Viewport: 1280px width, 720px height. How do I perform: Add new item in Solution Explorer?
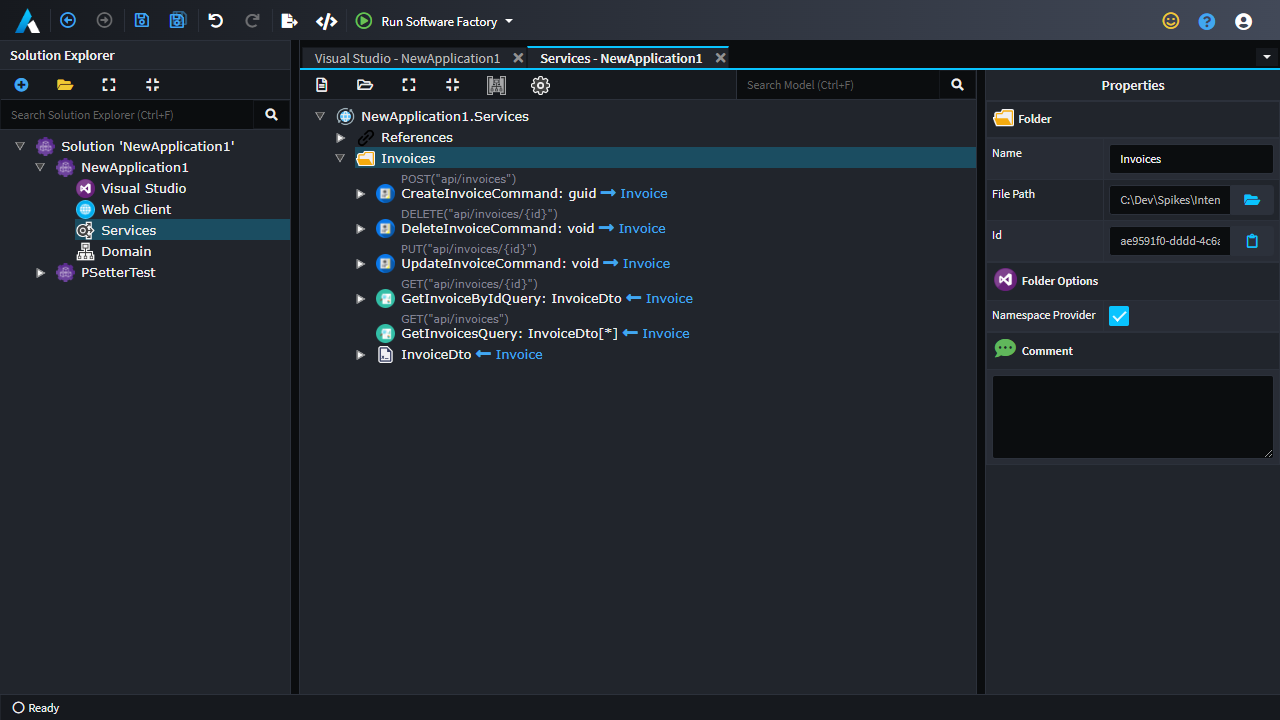(x=21, y=85)
